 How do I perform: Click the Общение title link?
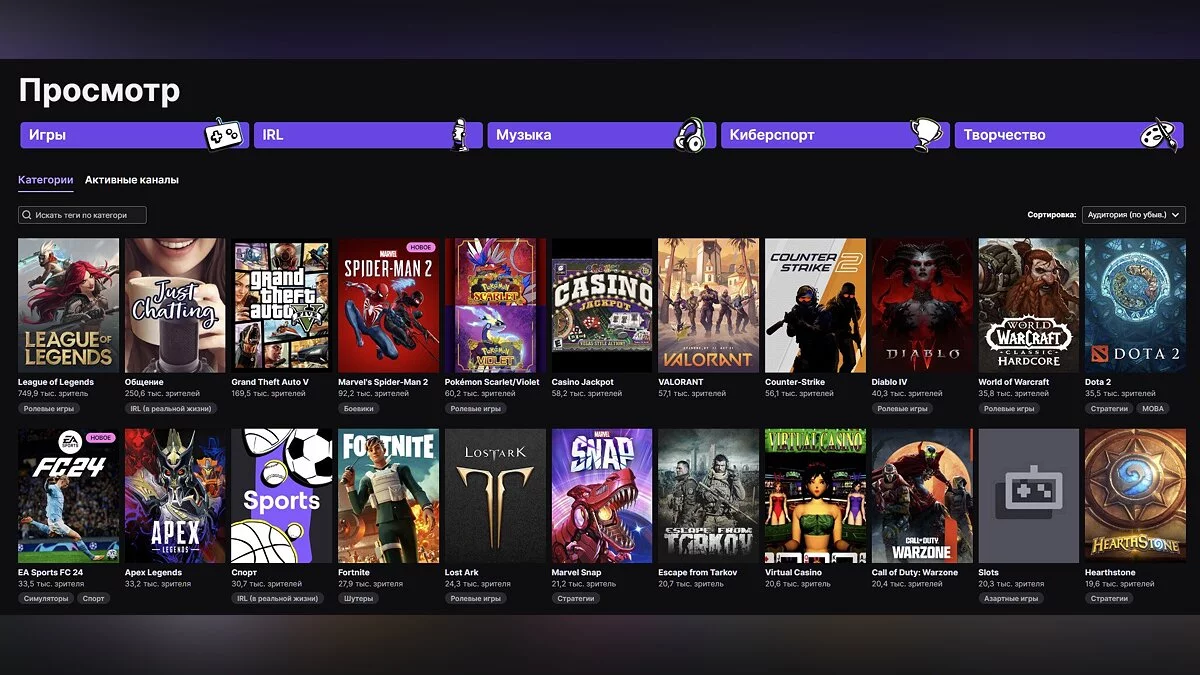pos(144,382)
